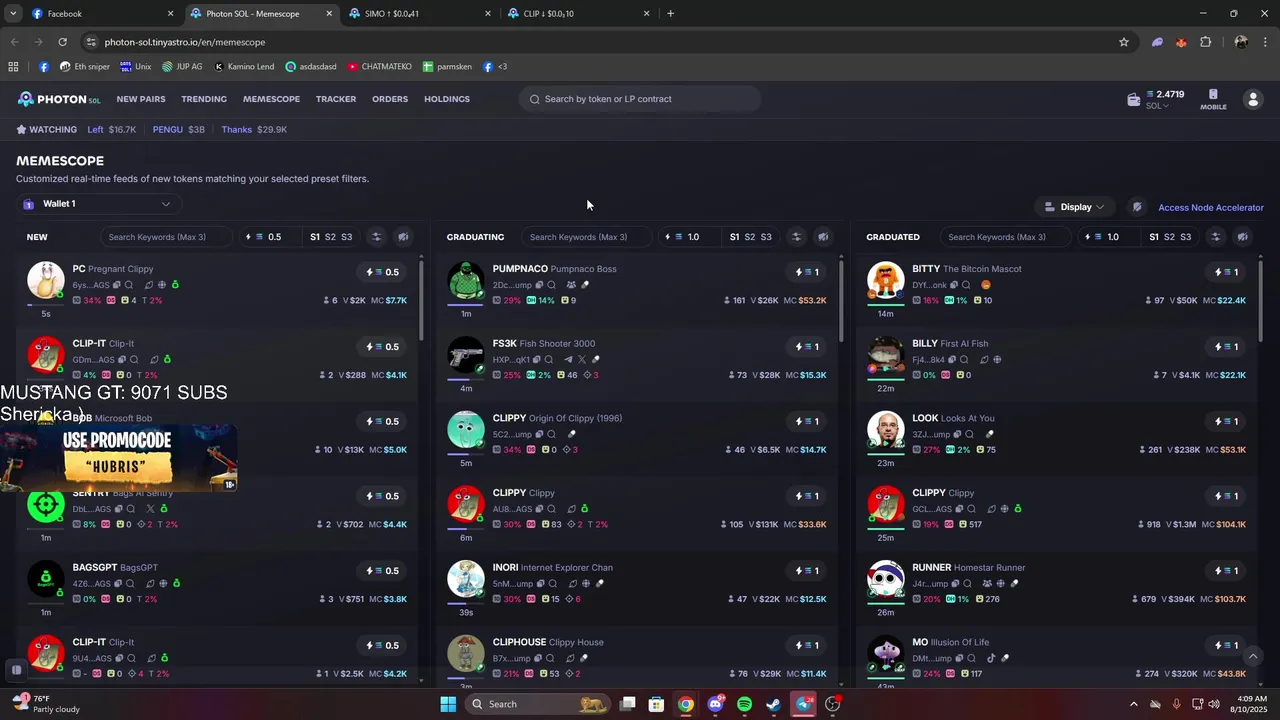Mute sound alerts in the GRADUATING column
1280x720 pixels.
pos(823,237)
